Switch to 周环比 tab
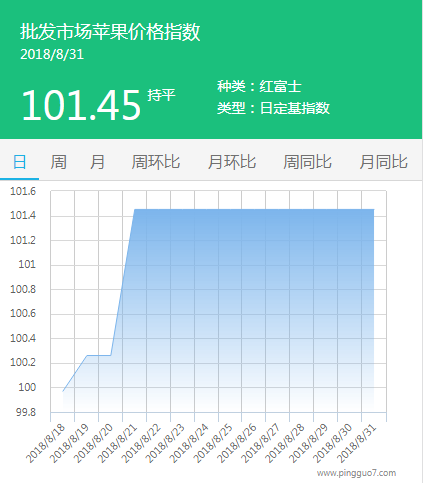The height and width of the screenshot is (483, 423). [x=156, y=162]
